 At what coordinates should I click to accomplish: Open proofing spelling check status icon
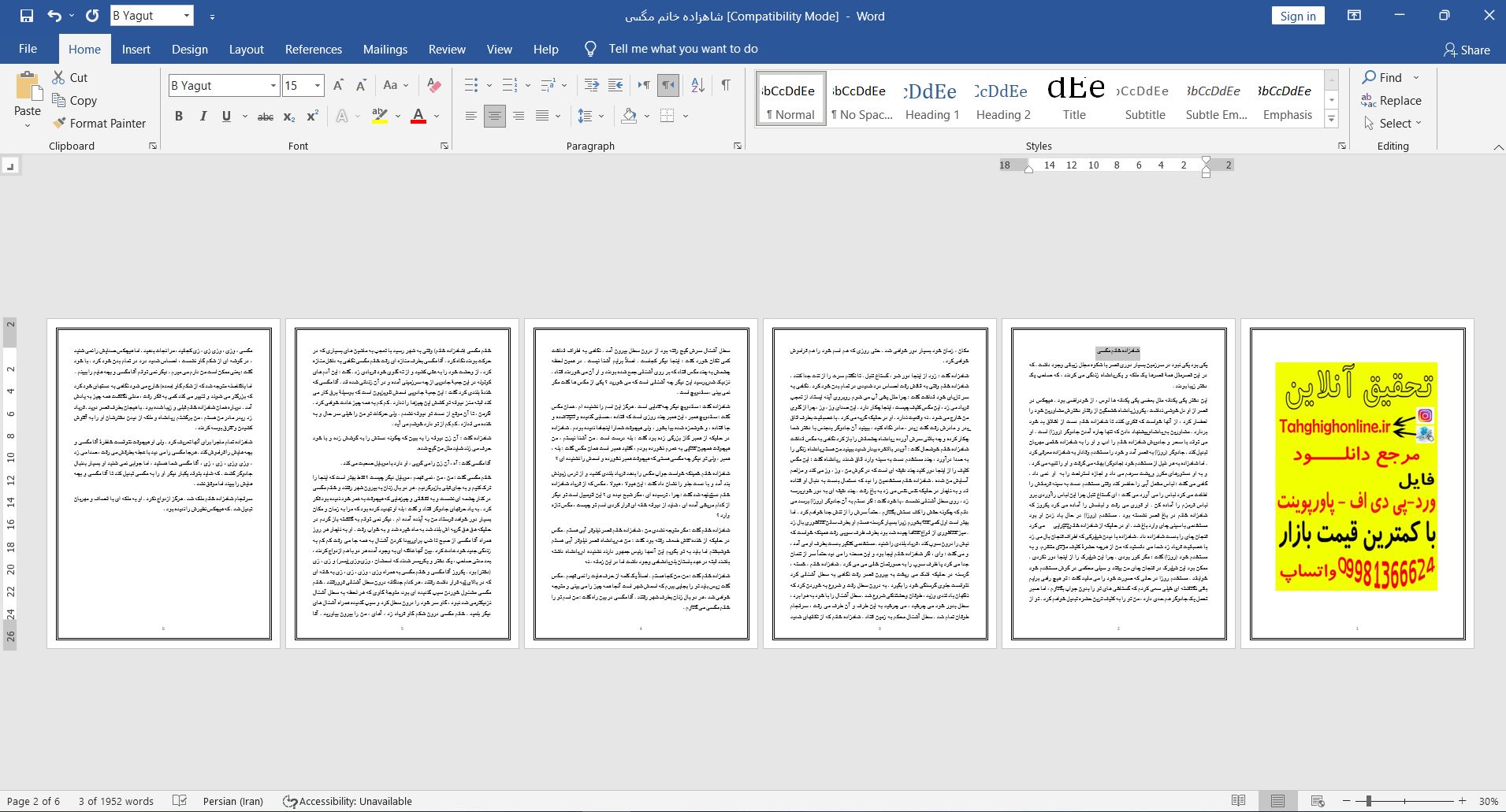(180, 801)
